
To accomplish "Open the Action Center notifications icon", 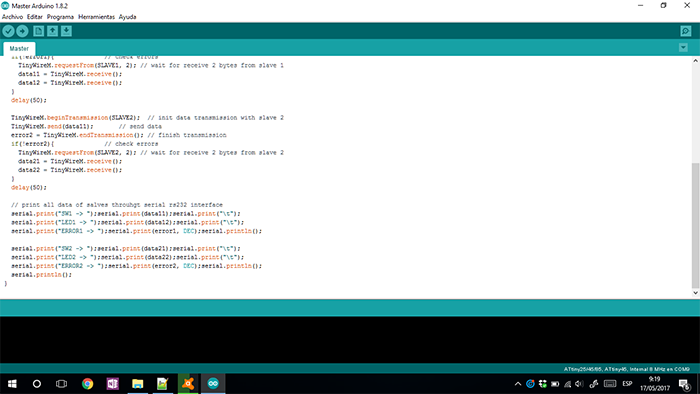I will (x=684, y=384).
